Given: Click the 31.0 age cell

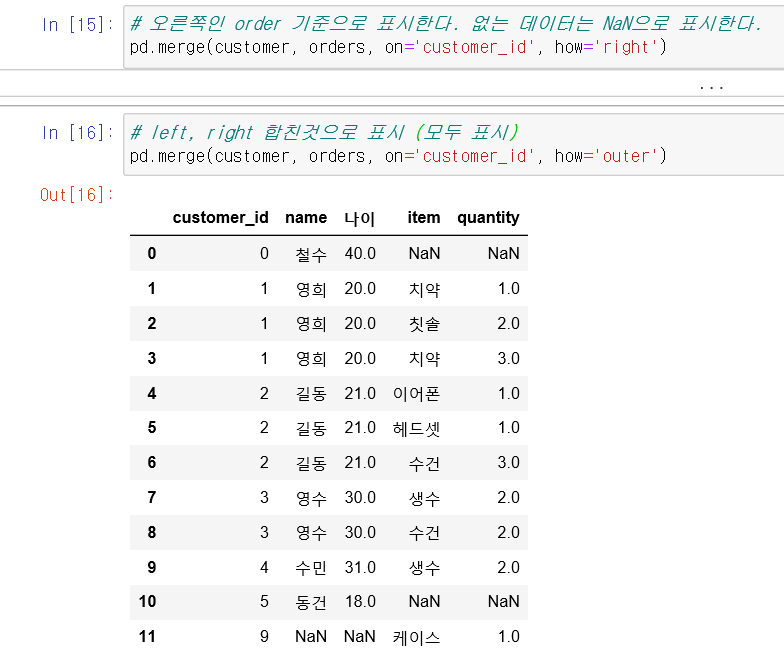Looking at the screenshot, I should (x=360, y=568).
